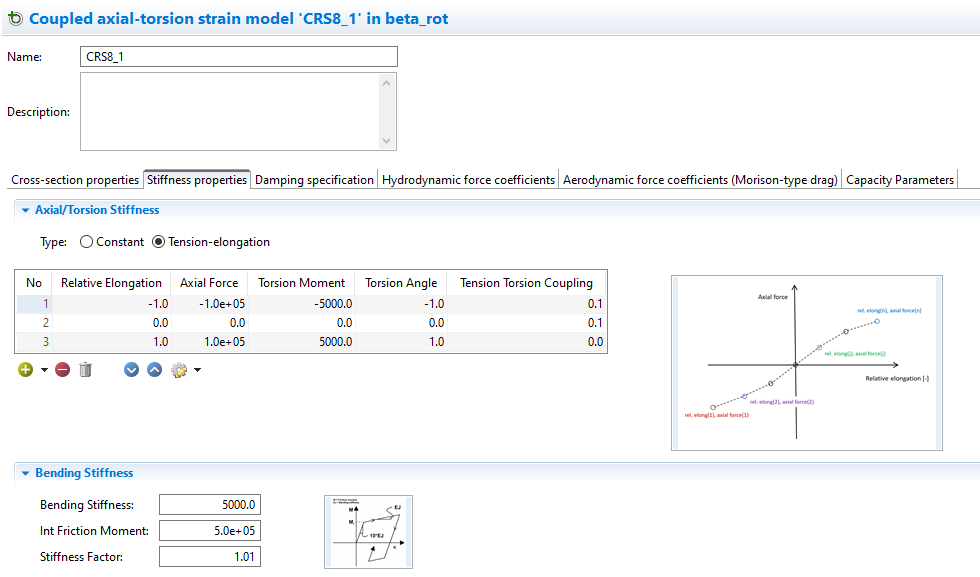The height and width of the screenshot is (577, 980).
Task: Edit the Bending Stiffness value field
Action: pos(210,504)
